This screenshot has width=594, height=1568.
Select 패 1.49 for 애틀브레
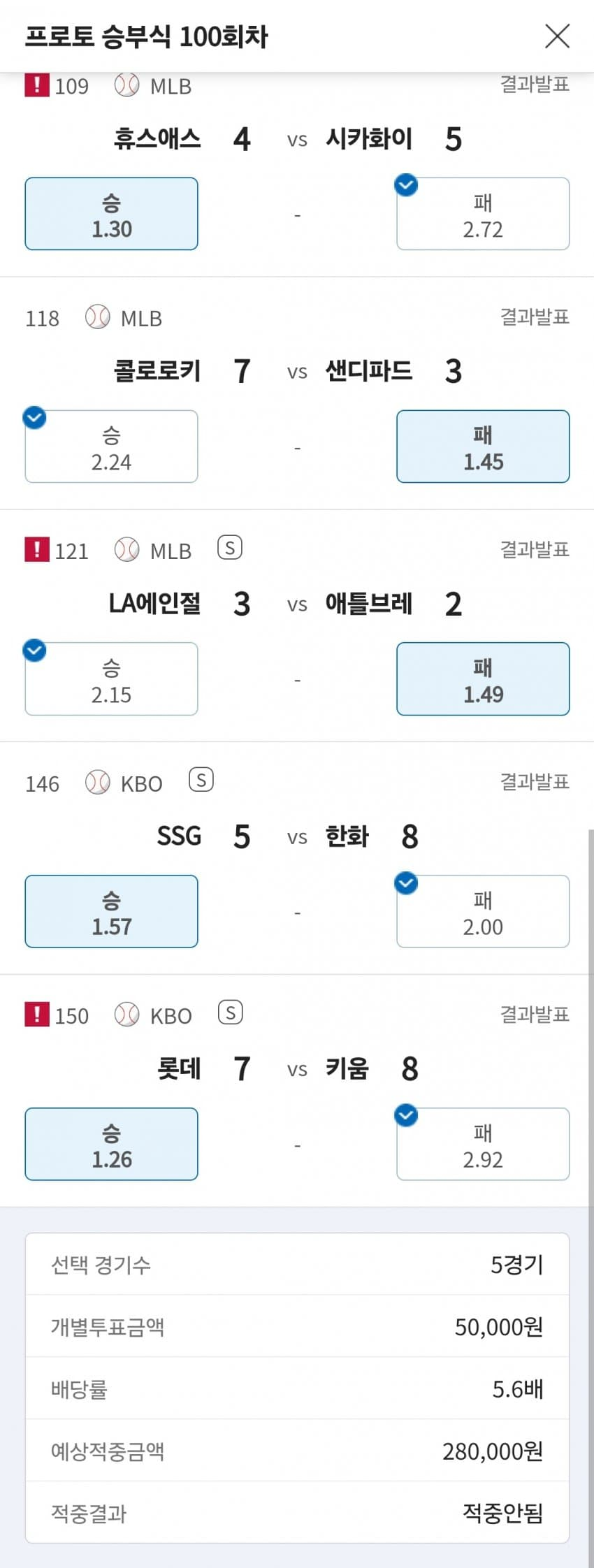pos(483,679)
